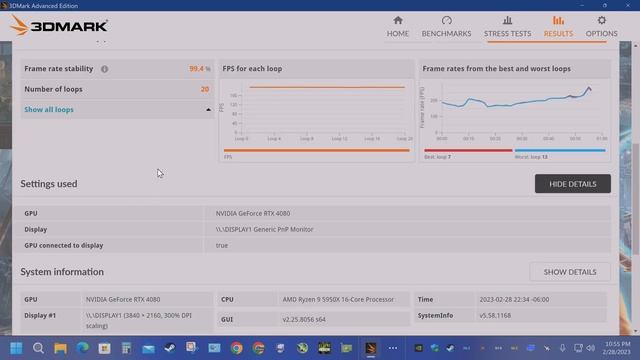The width and height of the screenshot is (640, 360).
Task: Click the 99.4 % stability value
Action: pyautogui.click(x=200, y=69)
